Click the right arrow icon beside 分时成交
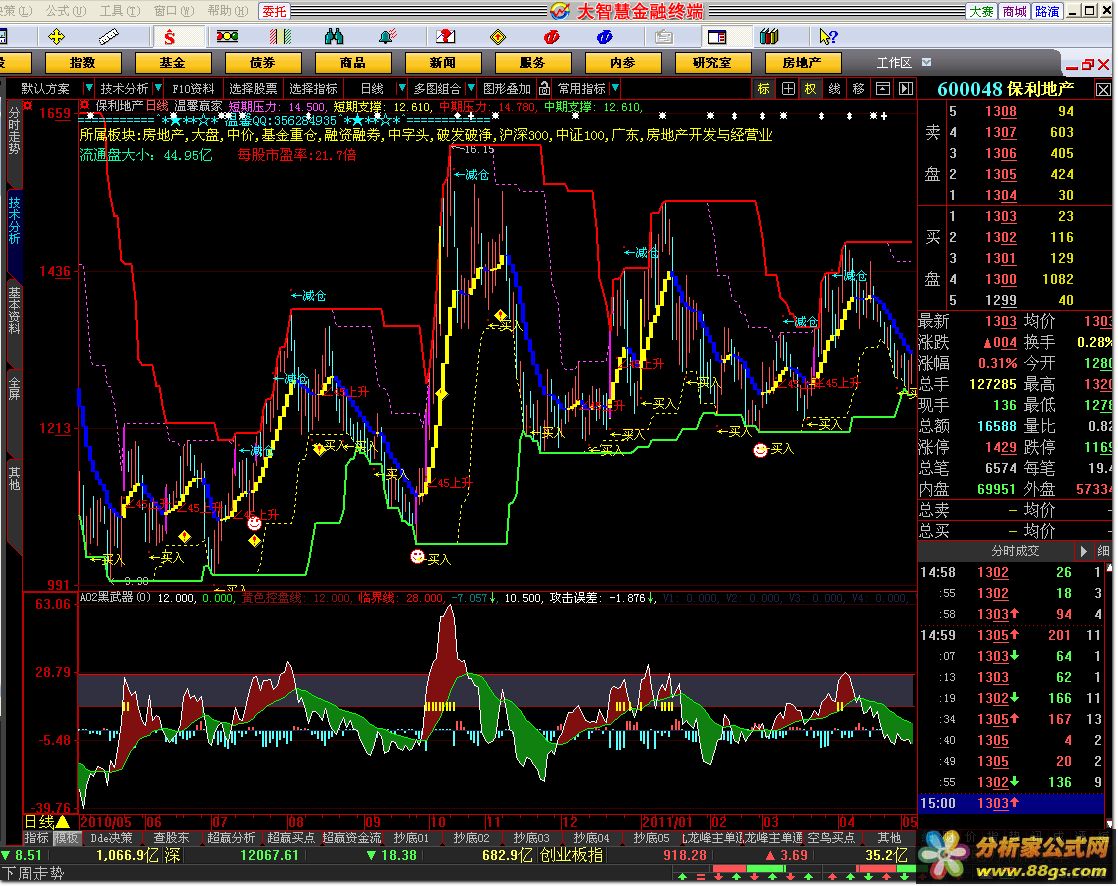The height and width of the screenshot is (886, 1118). pos(1084,551)
